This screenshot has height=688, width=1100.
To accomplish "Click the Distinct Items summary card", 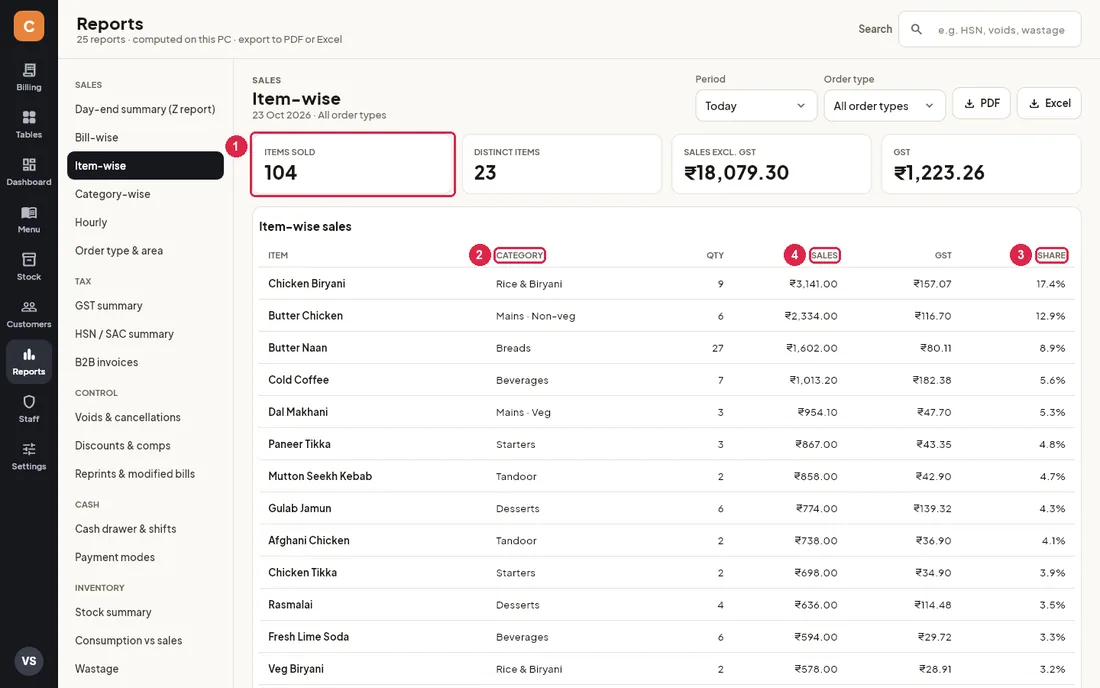I will click(x=562, y=164).
